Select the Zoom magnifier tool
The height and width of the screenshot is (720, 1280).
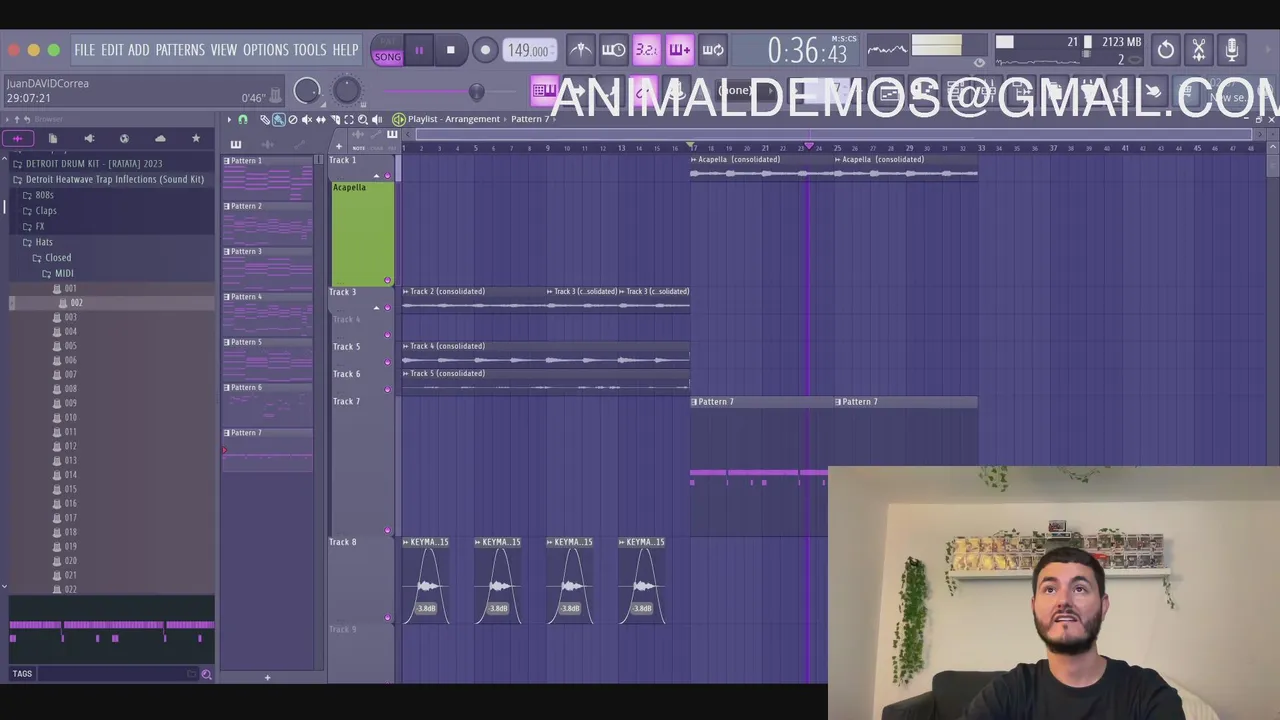click(x=363, y=119)
